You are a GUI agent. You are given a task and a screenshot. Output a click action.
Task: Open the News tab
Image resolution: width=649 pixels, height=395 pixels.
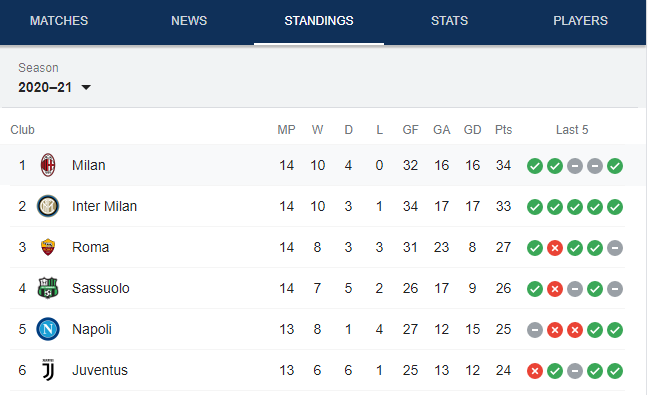pos(189,21)
